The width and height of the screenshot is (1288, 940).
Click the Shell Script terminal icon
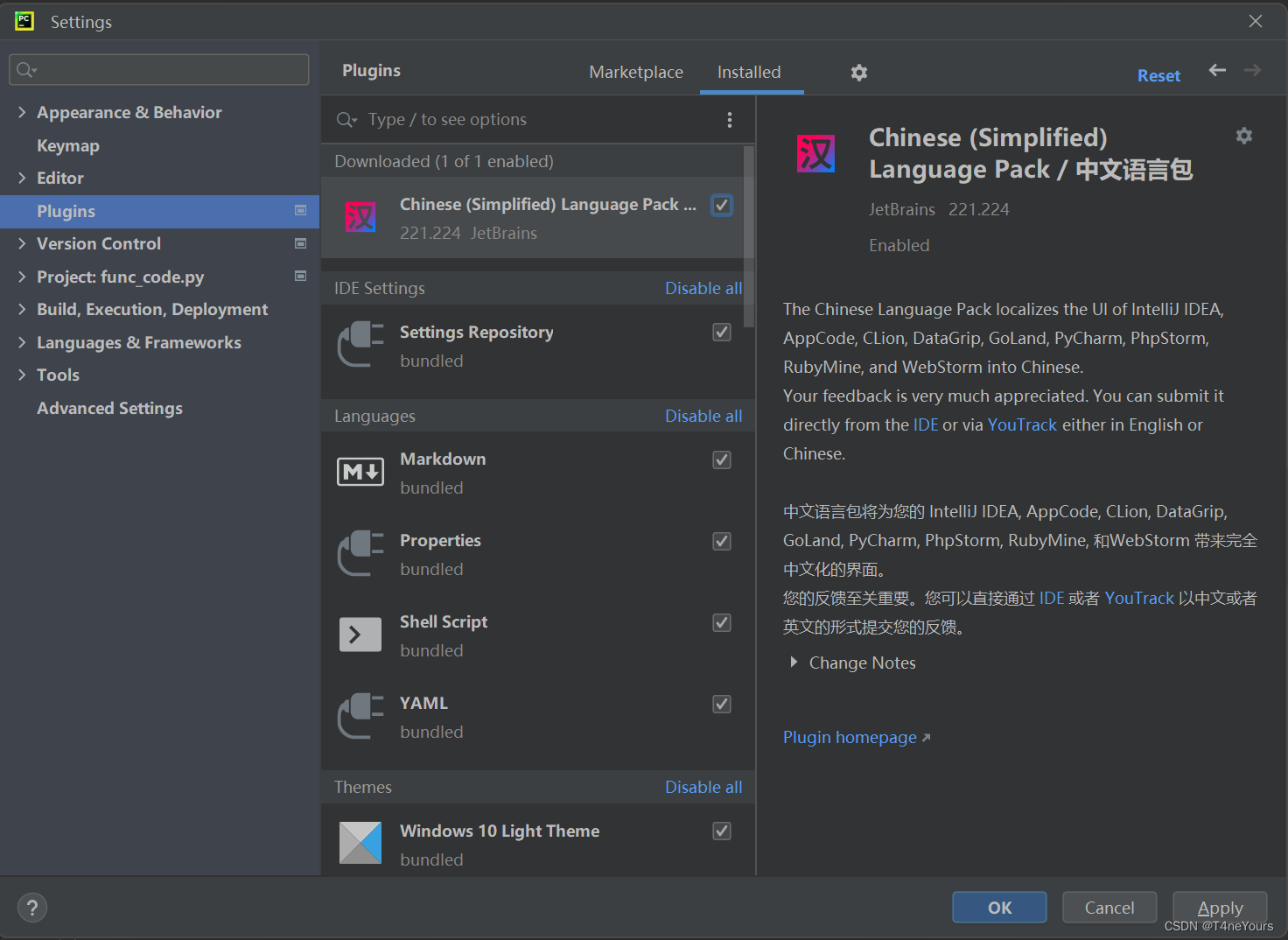(x=360, y=635)
